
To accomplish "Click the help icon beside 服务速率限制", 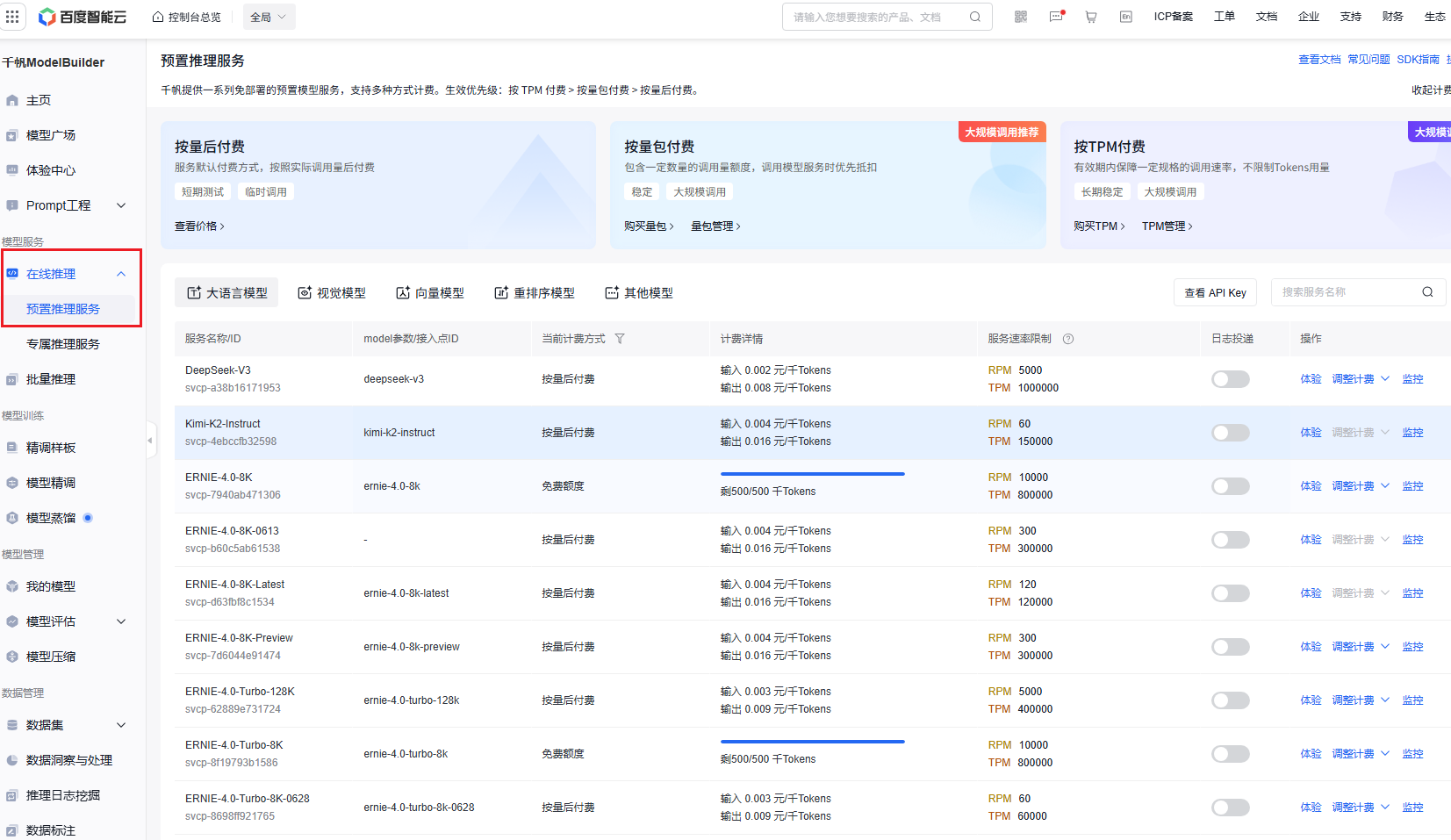I will tap(1068, 339).
